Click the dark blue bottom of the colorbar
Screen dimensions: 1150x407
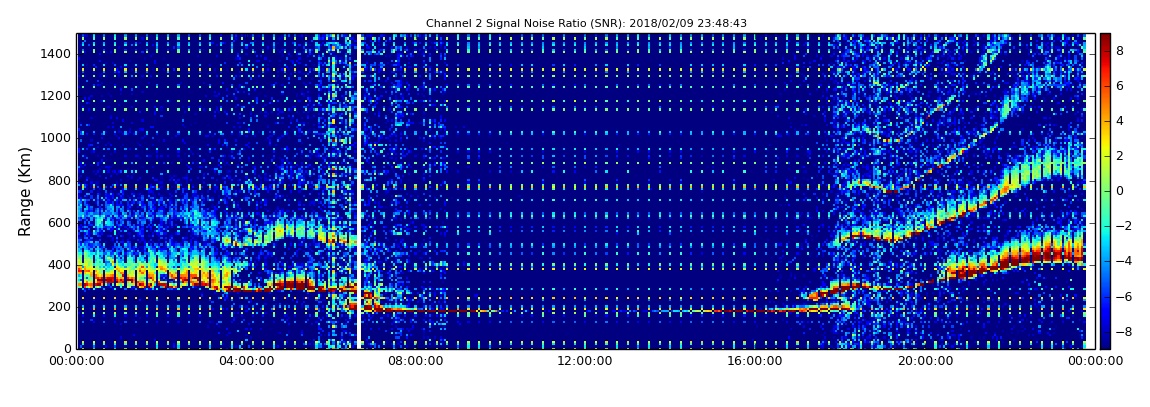1105,340
